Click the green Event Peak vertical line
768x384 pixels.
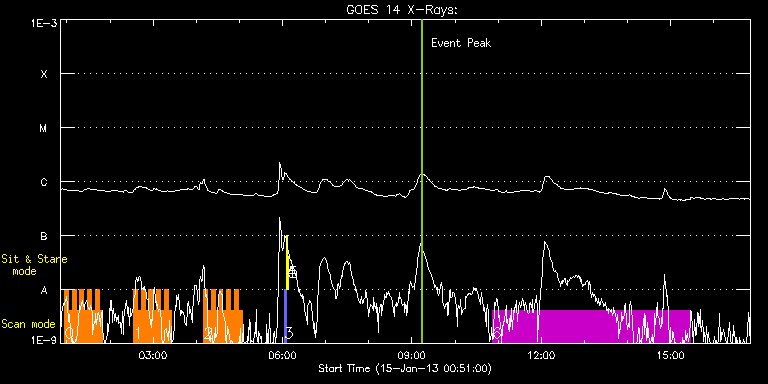coord(422,181)
